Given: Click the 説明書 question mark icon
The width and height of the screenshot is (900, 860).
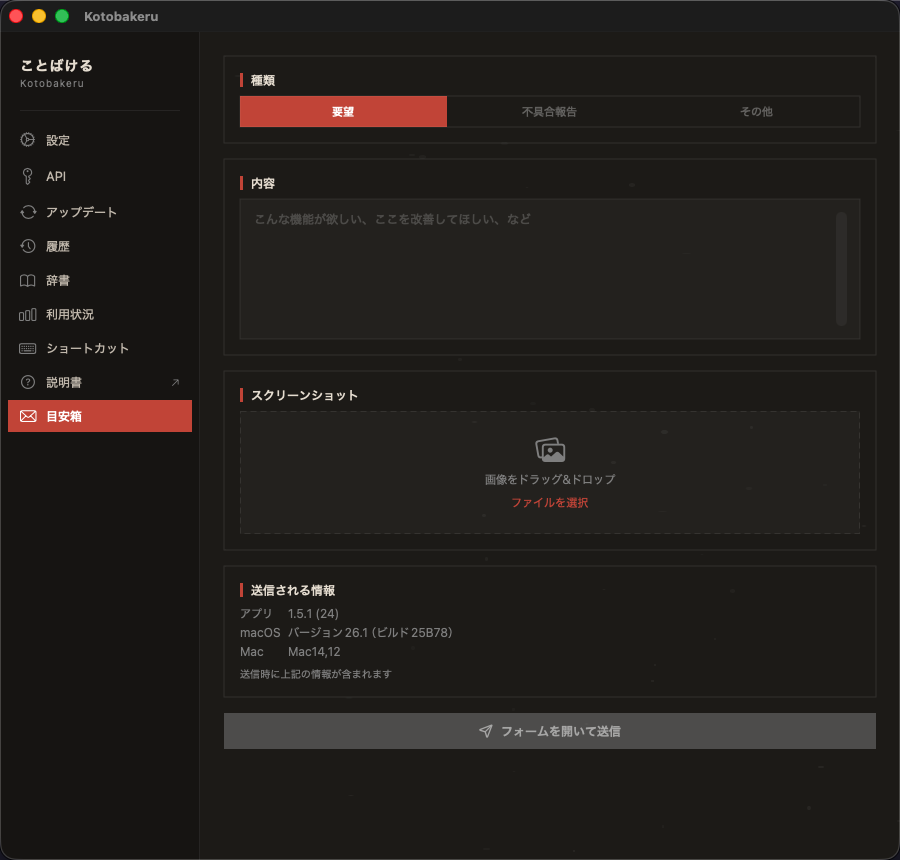Looking at the screenshot, I should 28,382.
